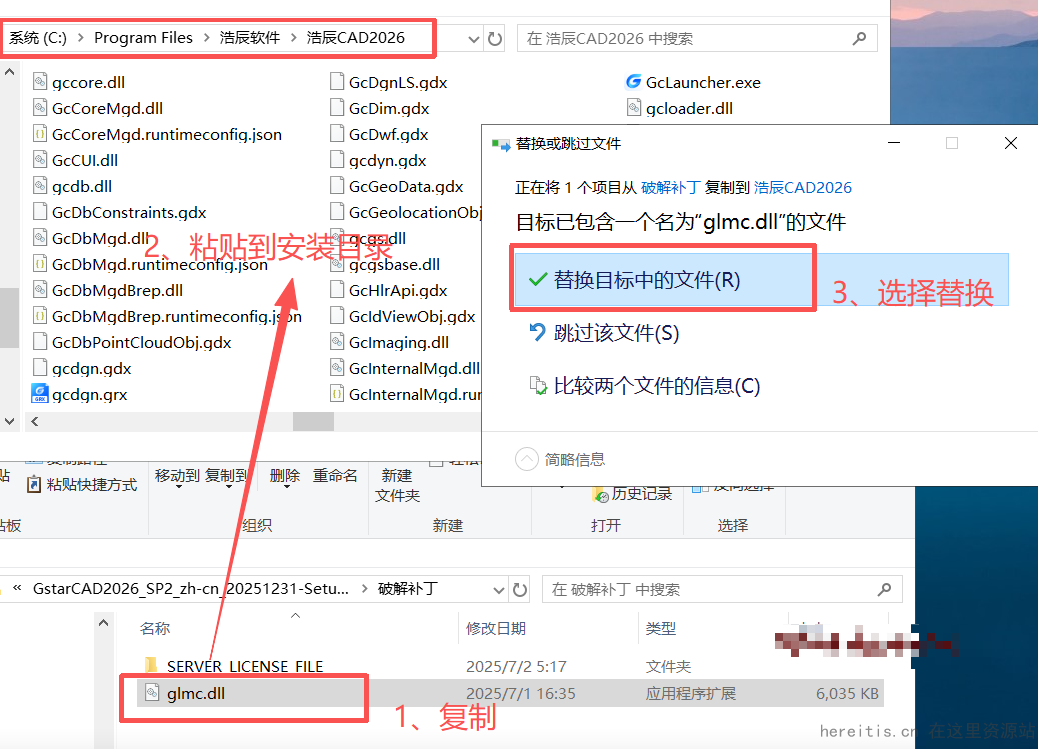Click the SERVER_LICENSE_FILE folder icon
The height and width of the screenshot is (749, 1038).
coord(152,665)
